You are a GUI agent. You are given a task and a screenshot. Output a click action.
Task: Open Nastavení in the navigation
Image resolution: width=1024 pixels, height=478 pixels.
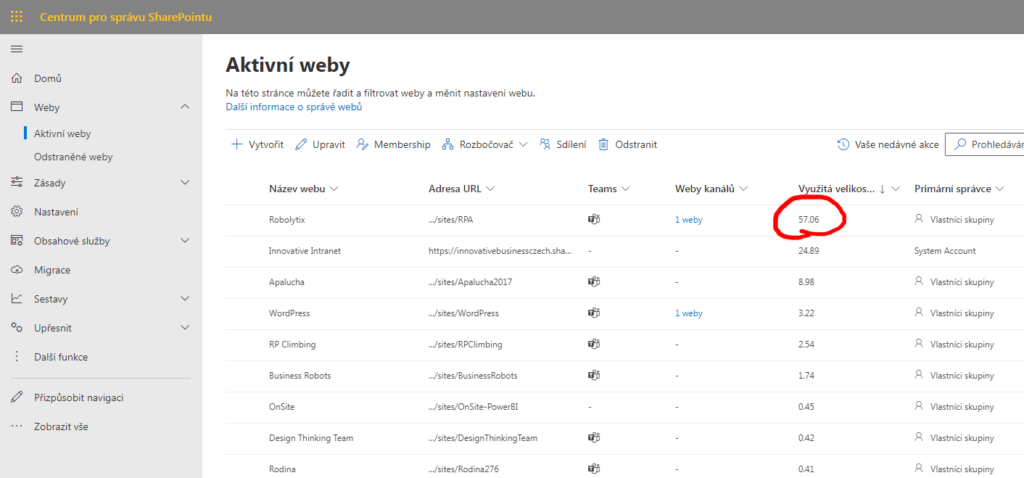tap(56, 212)
